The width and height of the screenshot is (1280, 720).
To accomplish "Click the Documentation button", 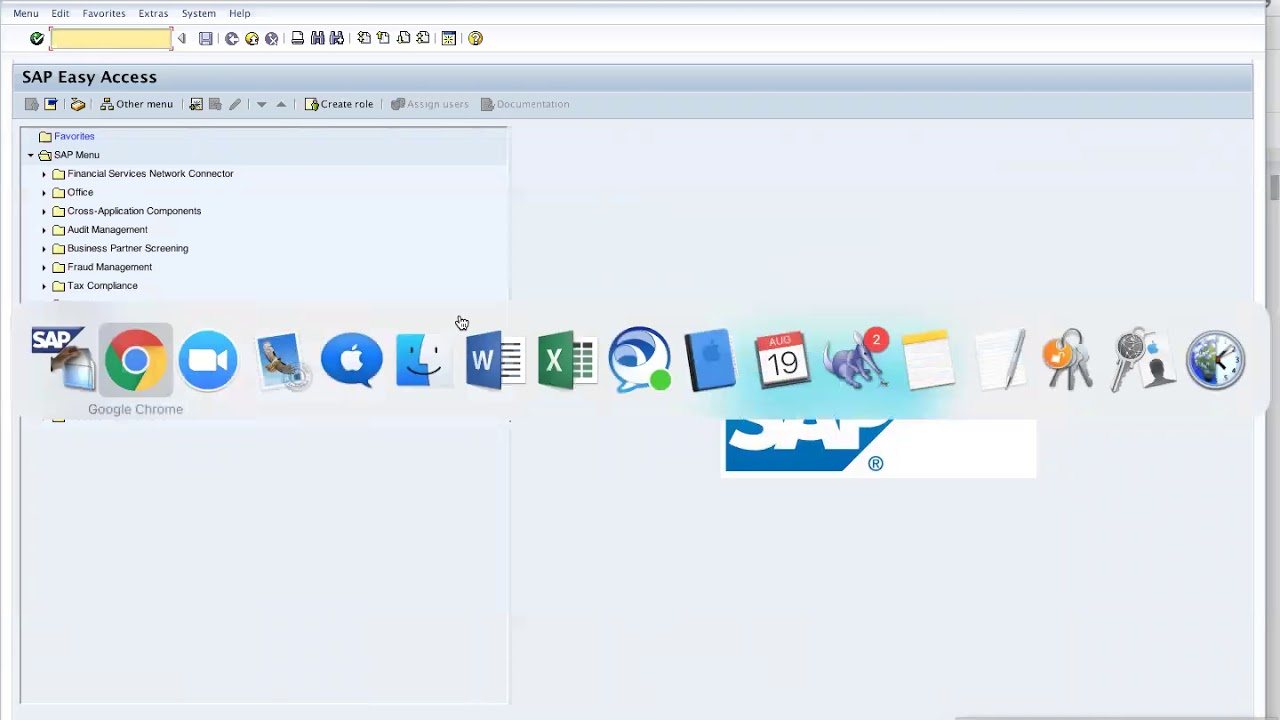I will point(525,104).
